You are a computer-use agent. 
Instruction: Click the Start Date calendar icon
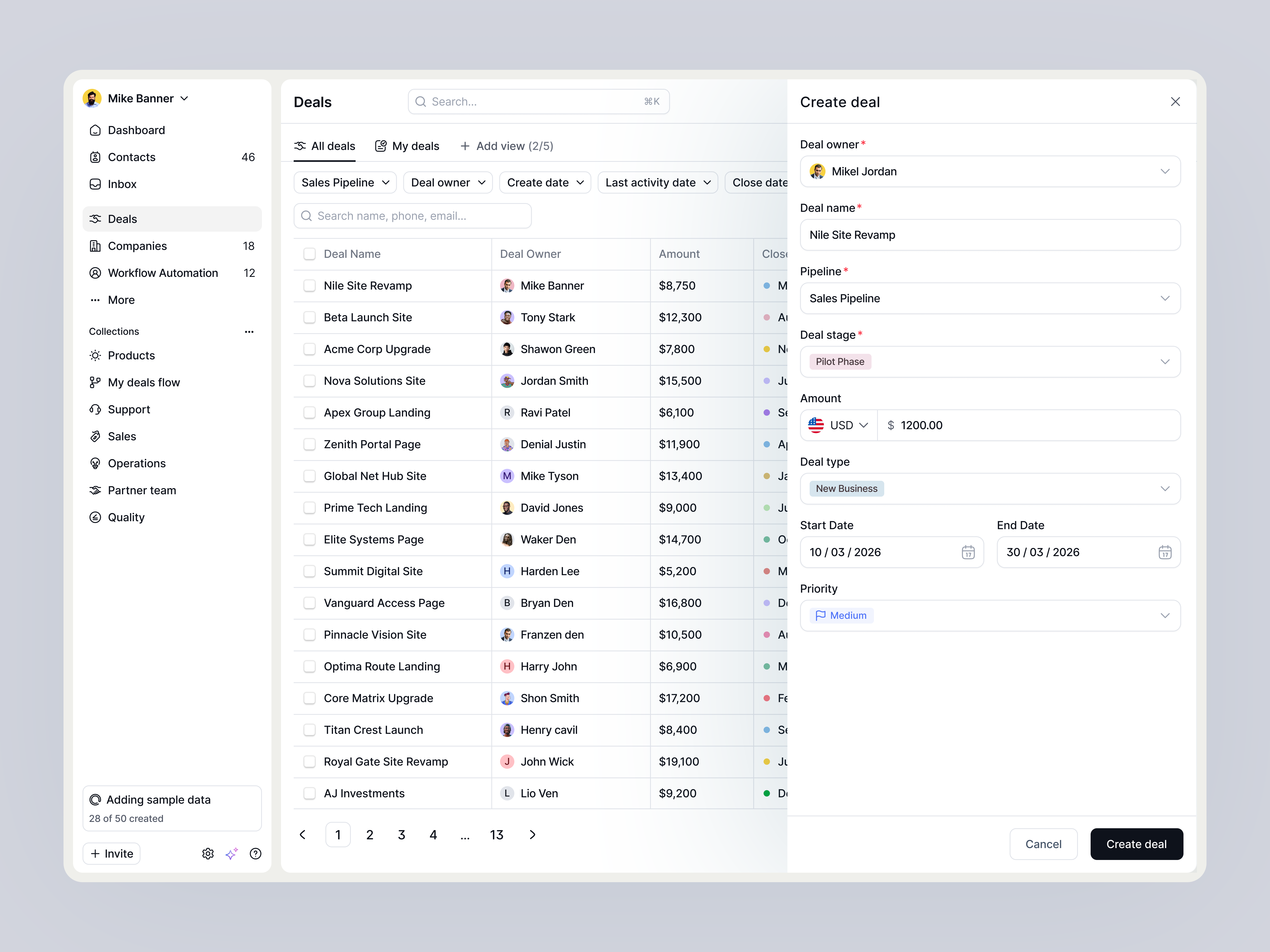[968, 553]
